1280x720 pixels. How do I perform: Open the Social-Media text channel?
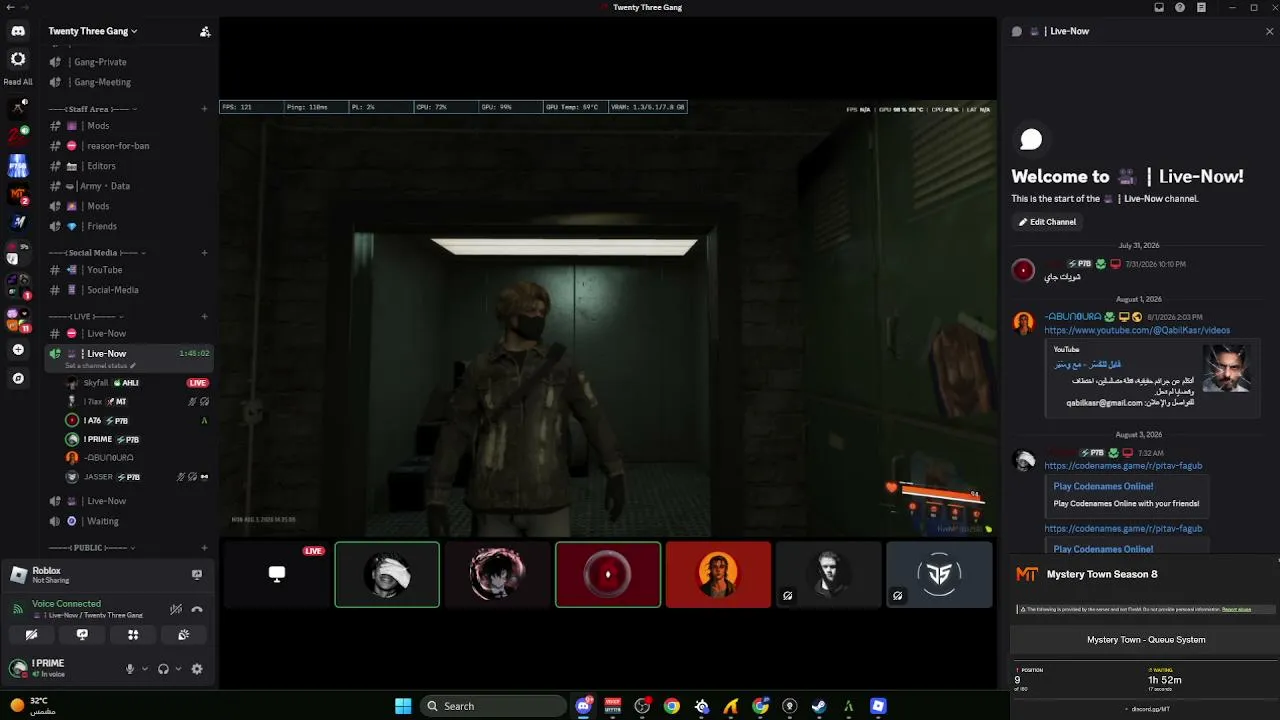click(x=130, y=290)
